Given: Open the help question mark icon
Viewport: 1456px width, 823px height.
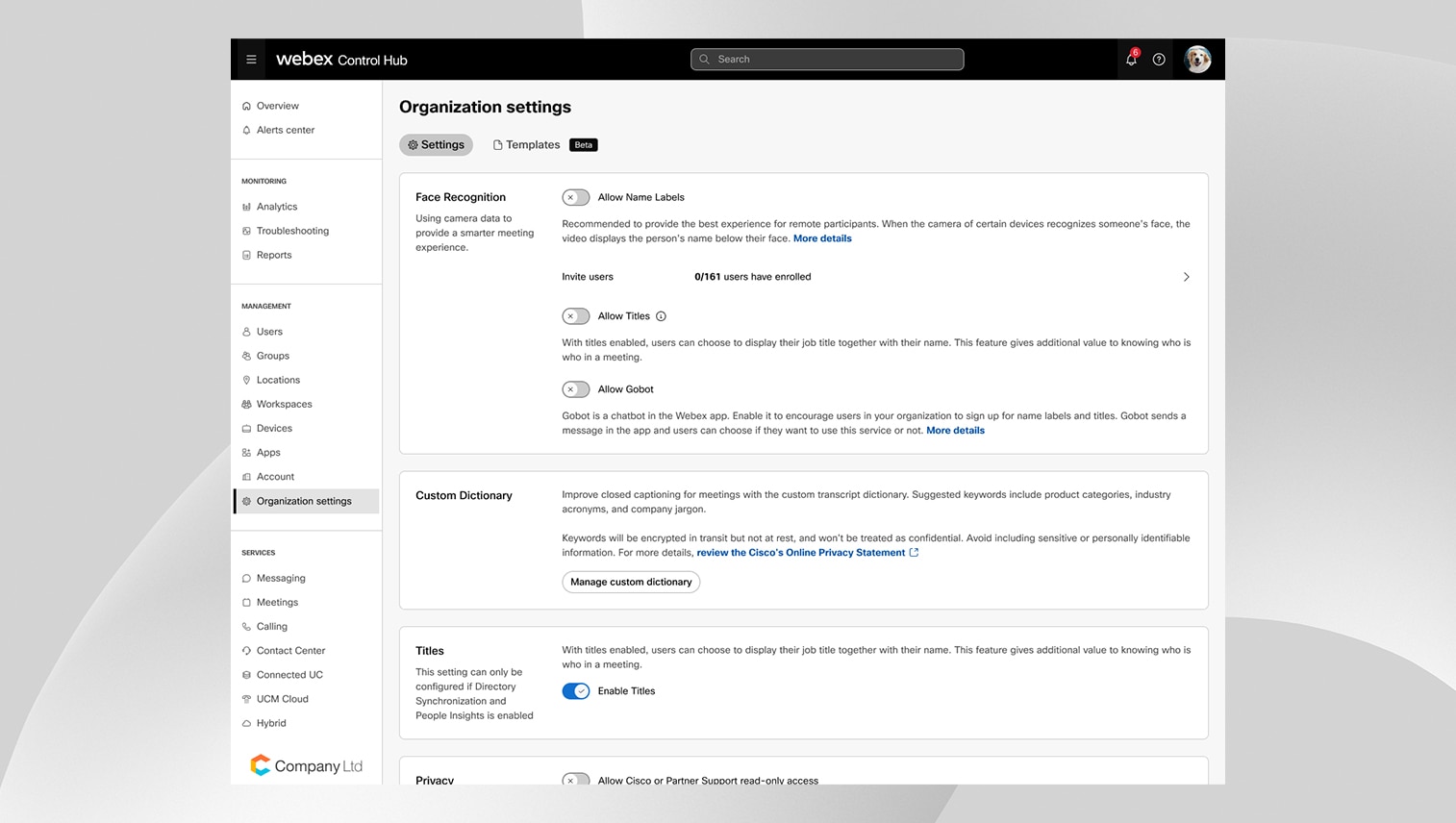Looking at the screenshot, I should coord(1159,60).
